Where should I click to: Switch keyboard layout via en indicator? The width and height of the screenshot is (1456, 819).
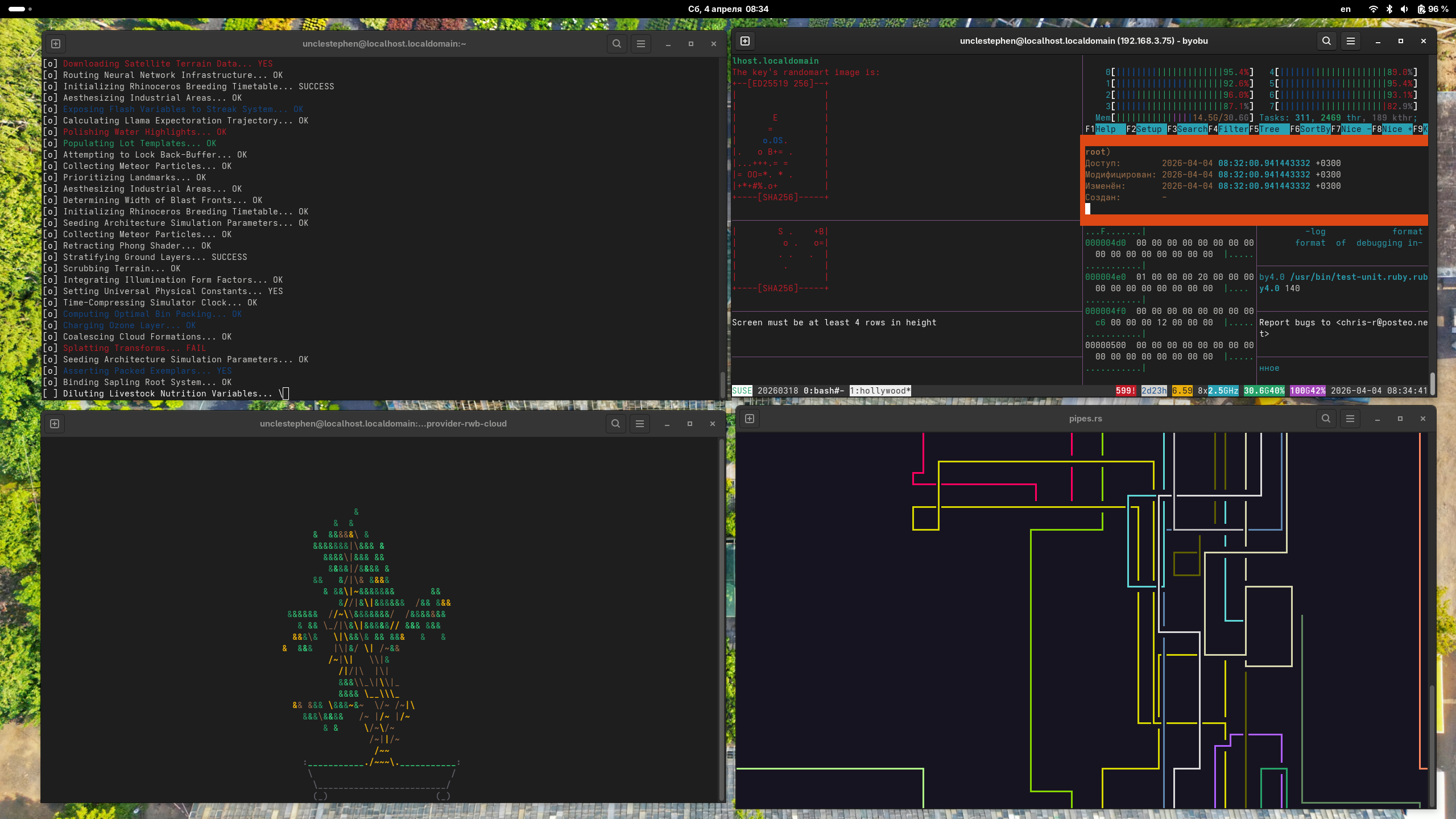pyautogui.click(x=1346, y=9)
